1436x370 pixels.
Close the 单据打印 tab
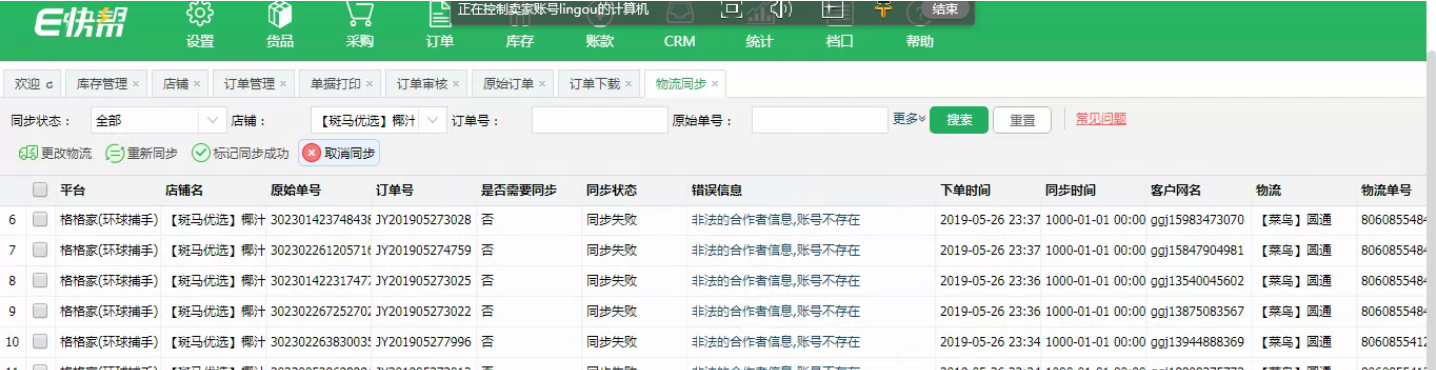370,84
